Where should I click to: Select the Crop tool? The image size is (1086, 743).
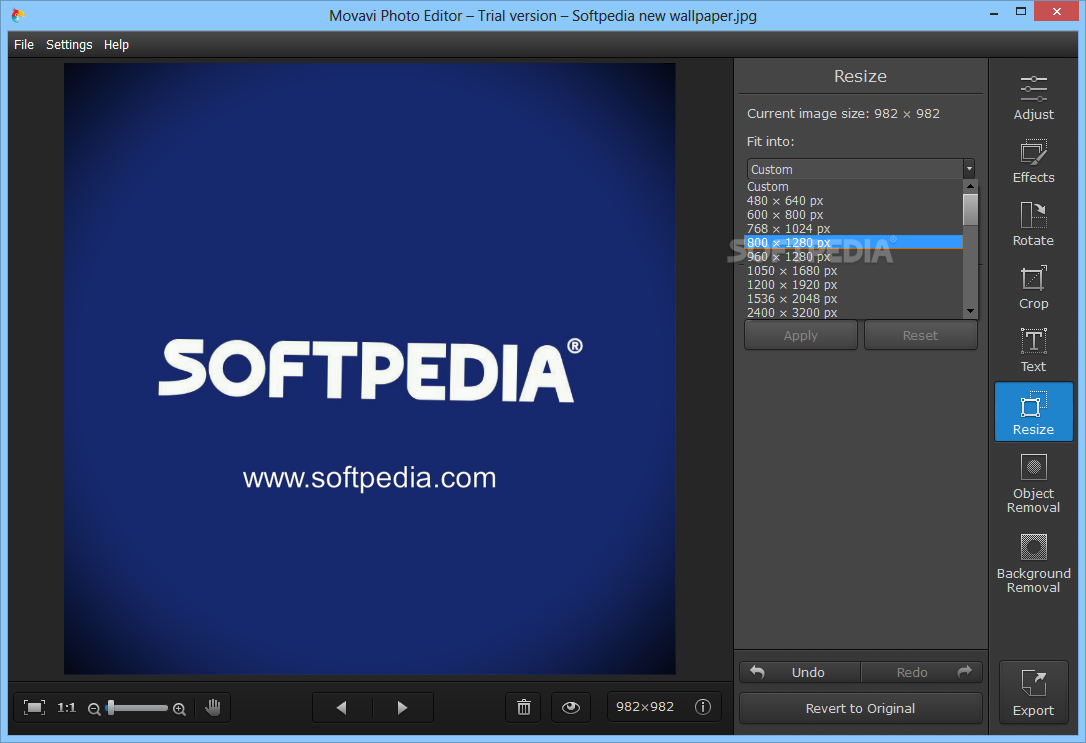1033,287
